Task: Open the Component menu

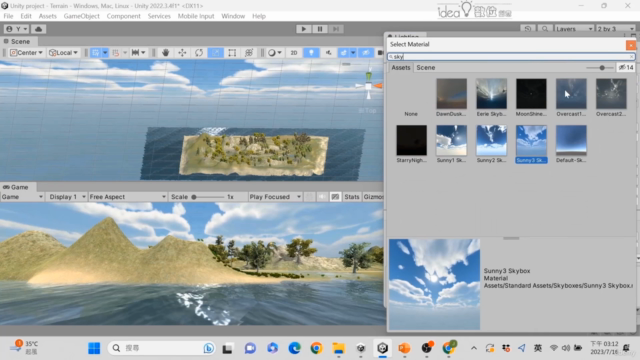Action: click(x=124, y=16)
